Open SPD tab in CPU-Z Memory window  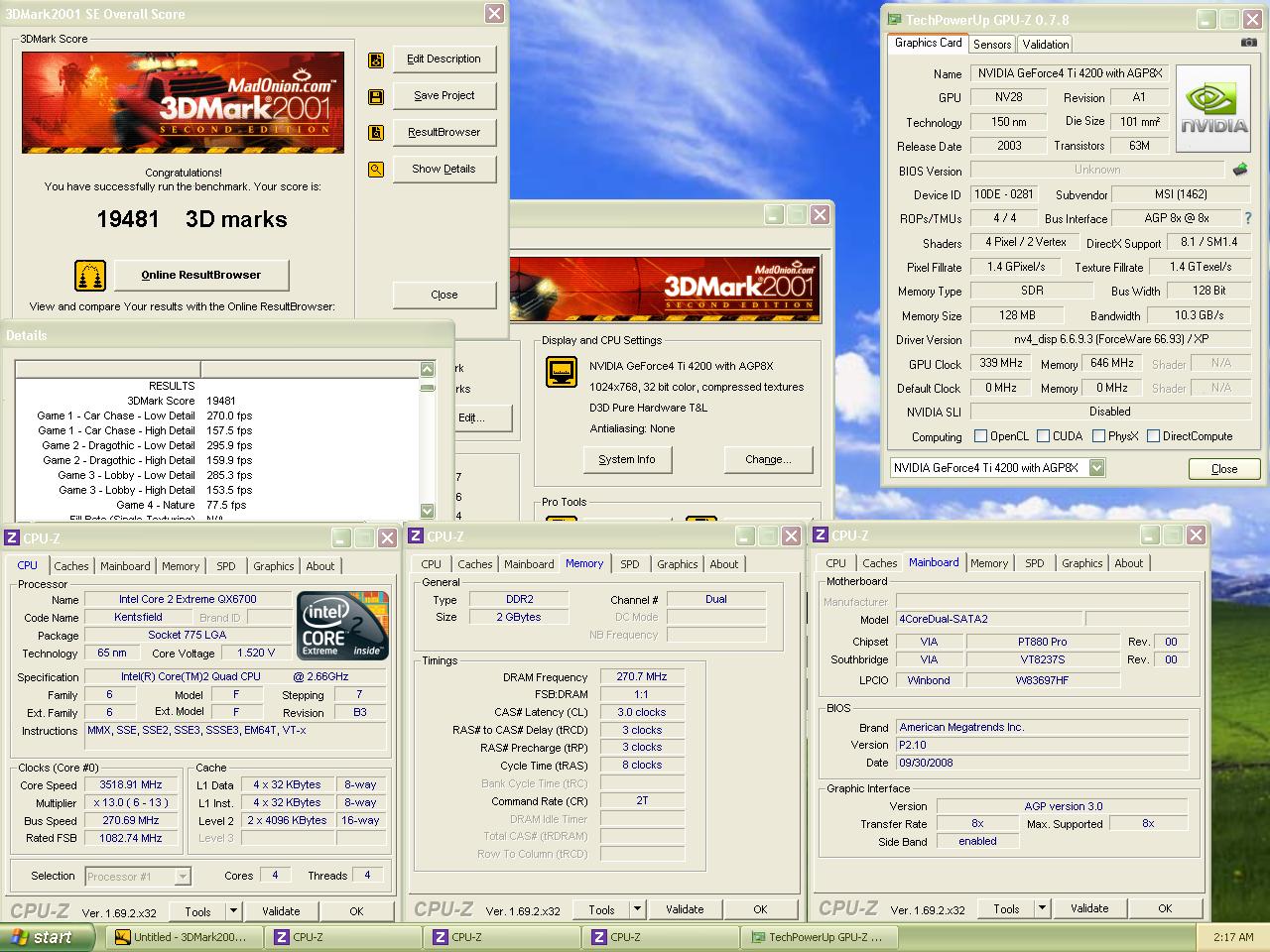pyautogui.click(x=630, y=564)
